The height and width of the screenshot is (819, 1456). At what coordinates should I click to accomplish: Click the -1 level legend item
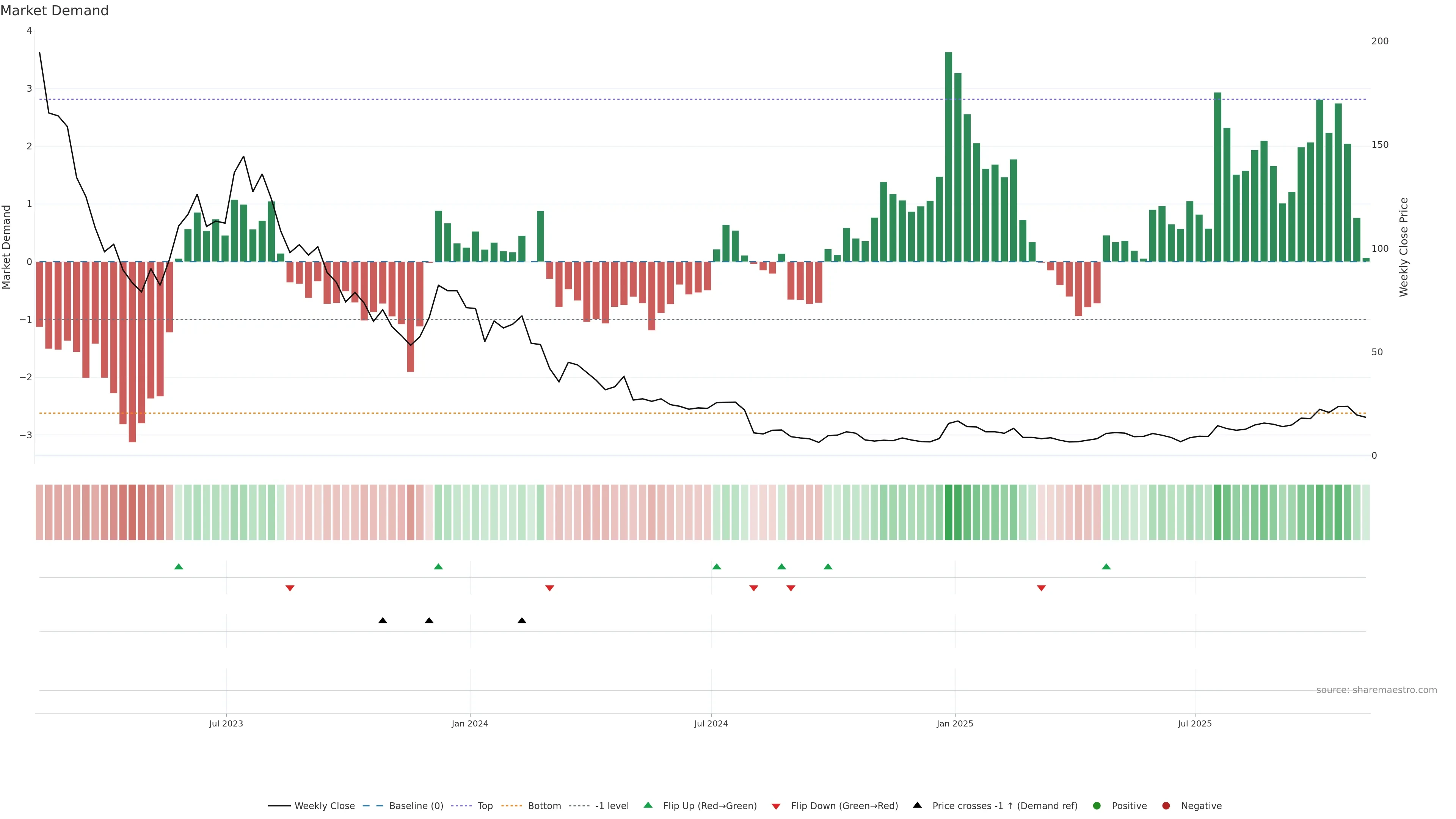point(612,805)
